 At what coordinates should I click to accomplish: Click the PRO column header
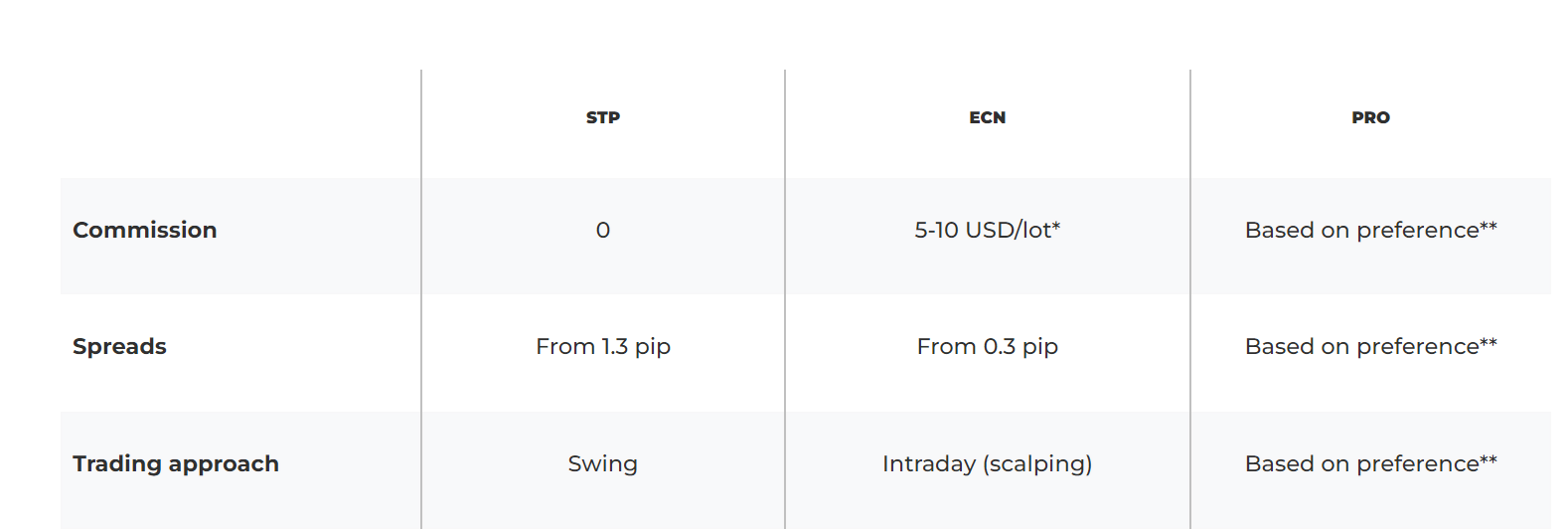point(1370,117)
